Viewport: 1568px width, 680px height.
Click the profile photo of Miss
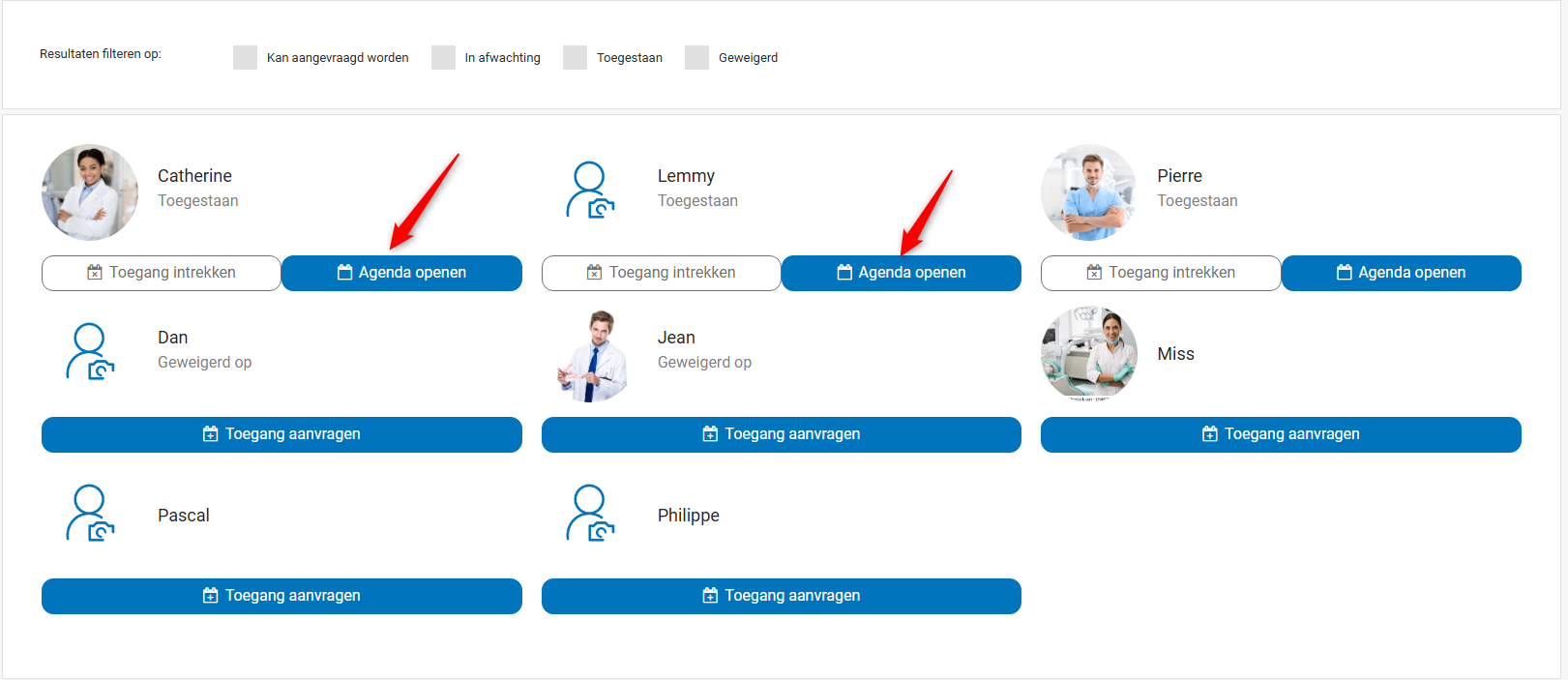(x=1089, y=354)
